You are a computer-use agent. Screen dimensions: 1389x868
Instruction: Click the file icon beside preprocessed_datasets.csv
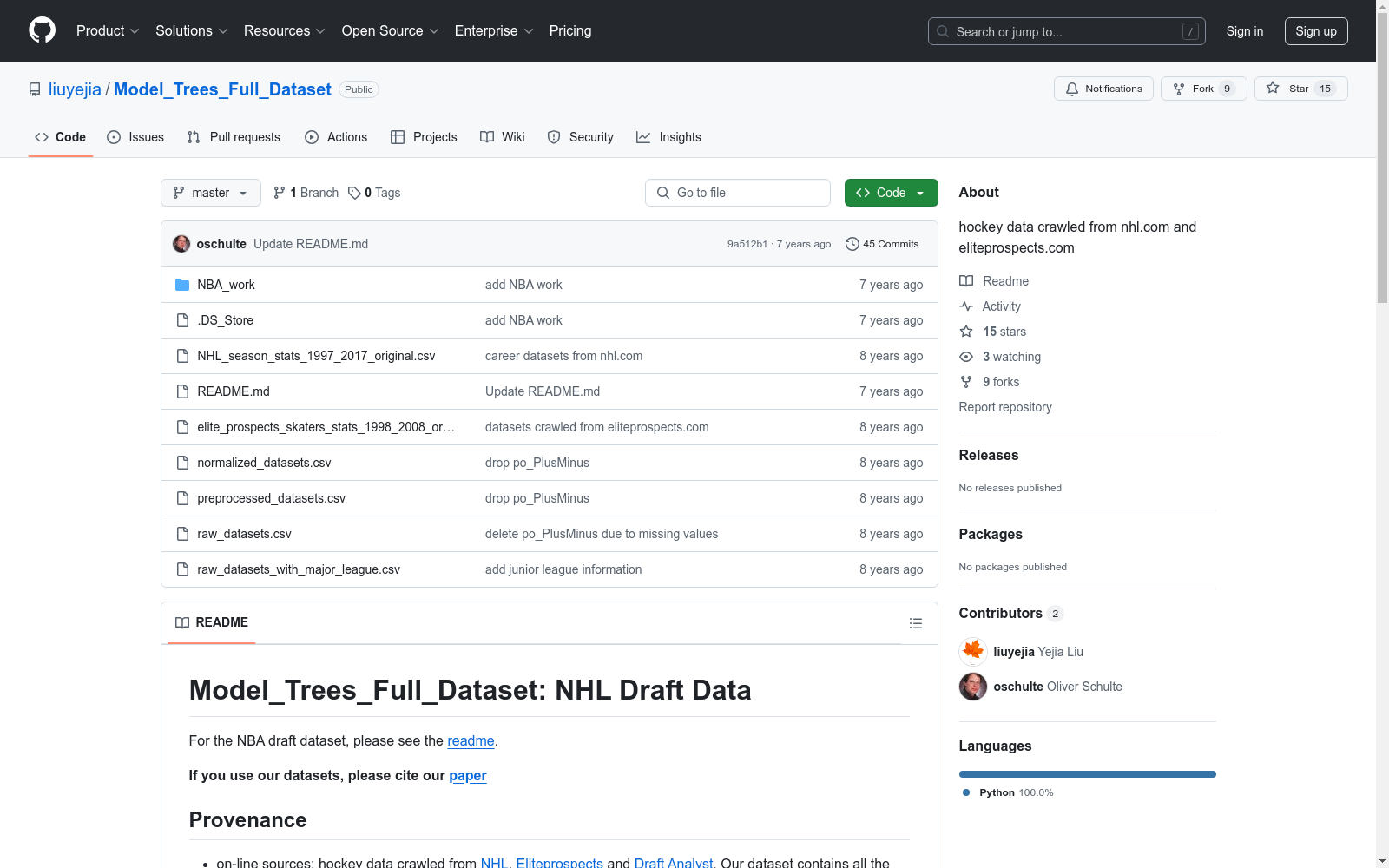(182, 498)
